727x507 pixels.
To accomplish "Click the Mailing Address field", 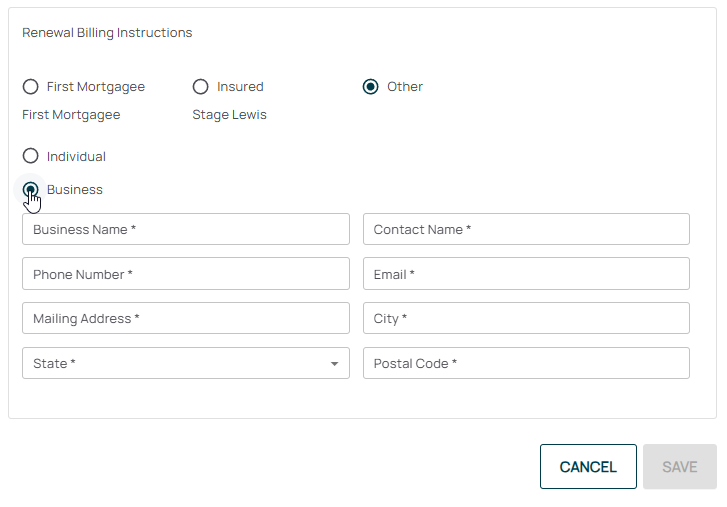I will click(x=185, y=319).
